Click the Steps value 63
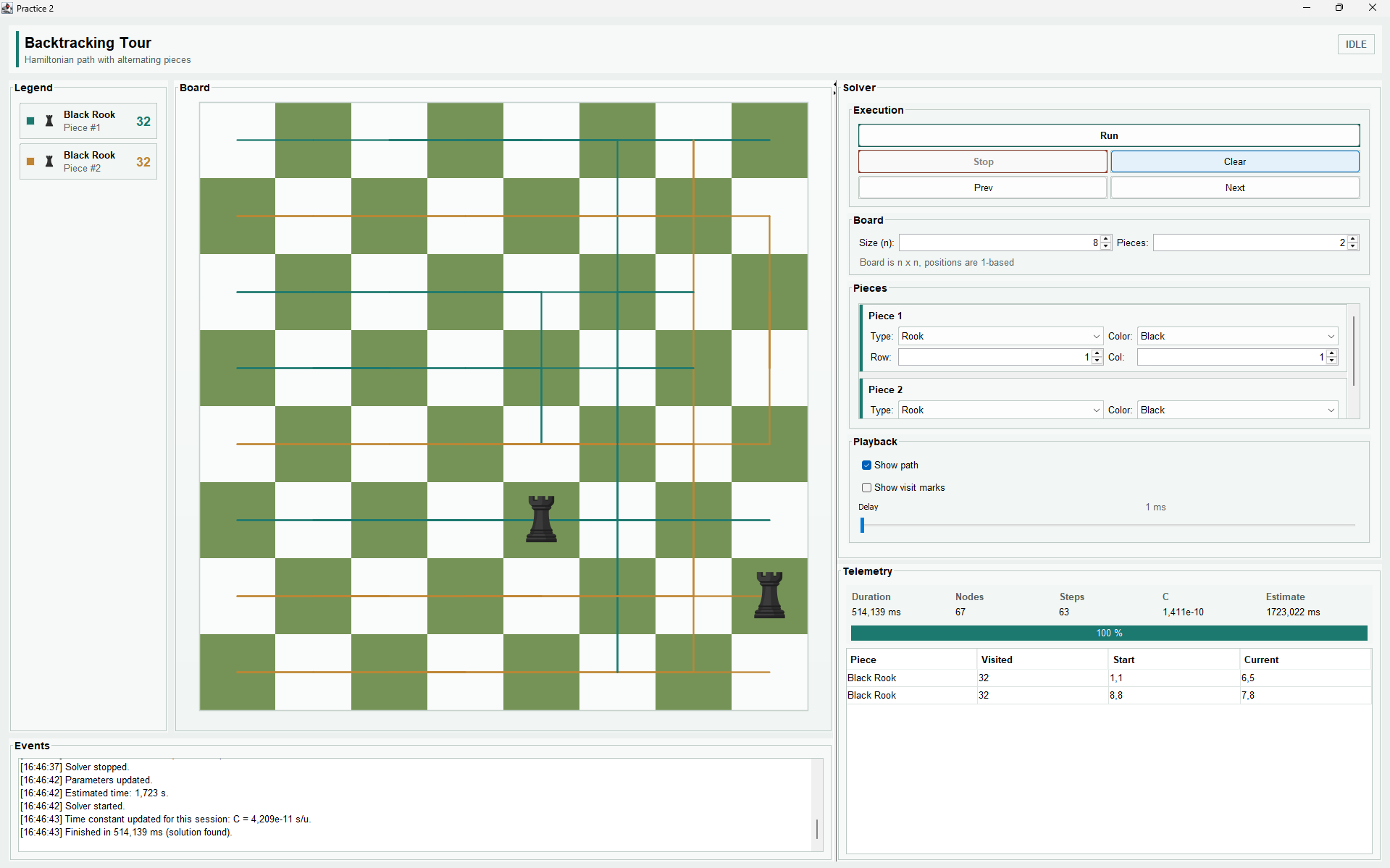Viewport: 1390px width, 868px height. 1063,612
